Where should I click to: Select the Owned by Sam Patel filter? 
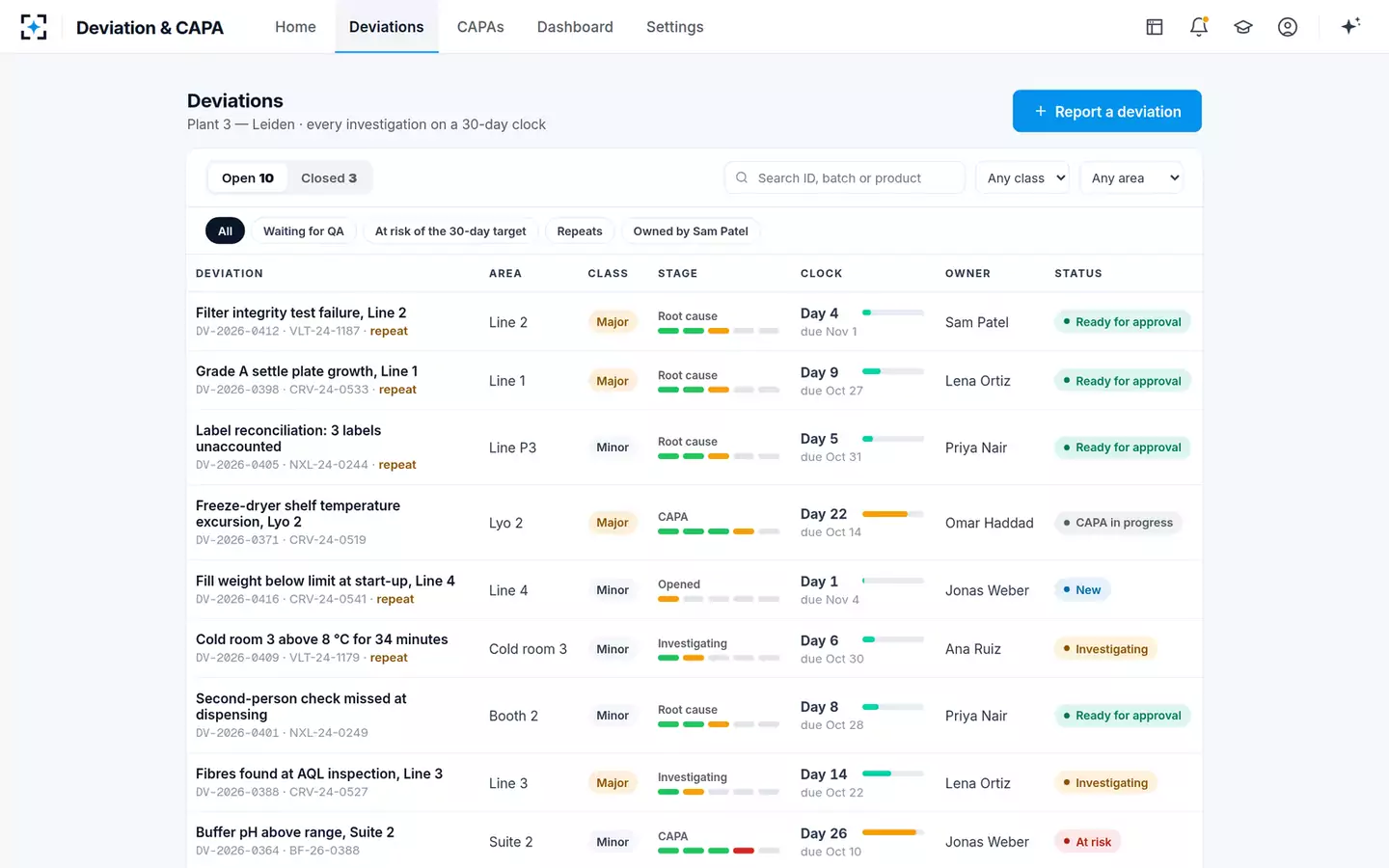[691, 231]
